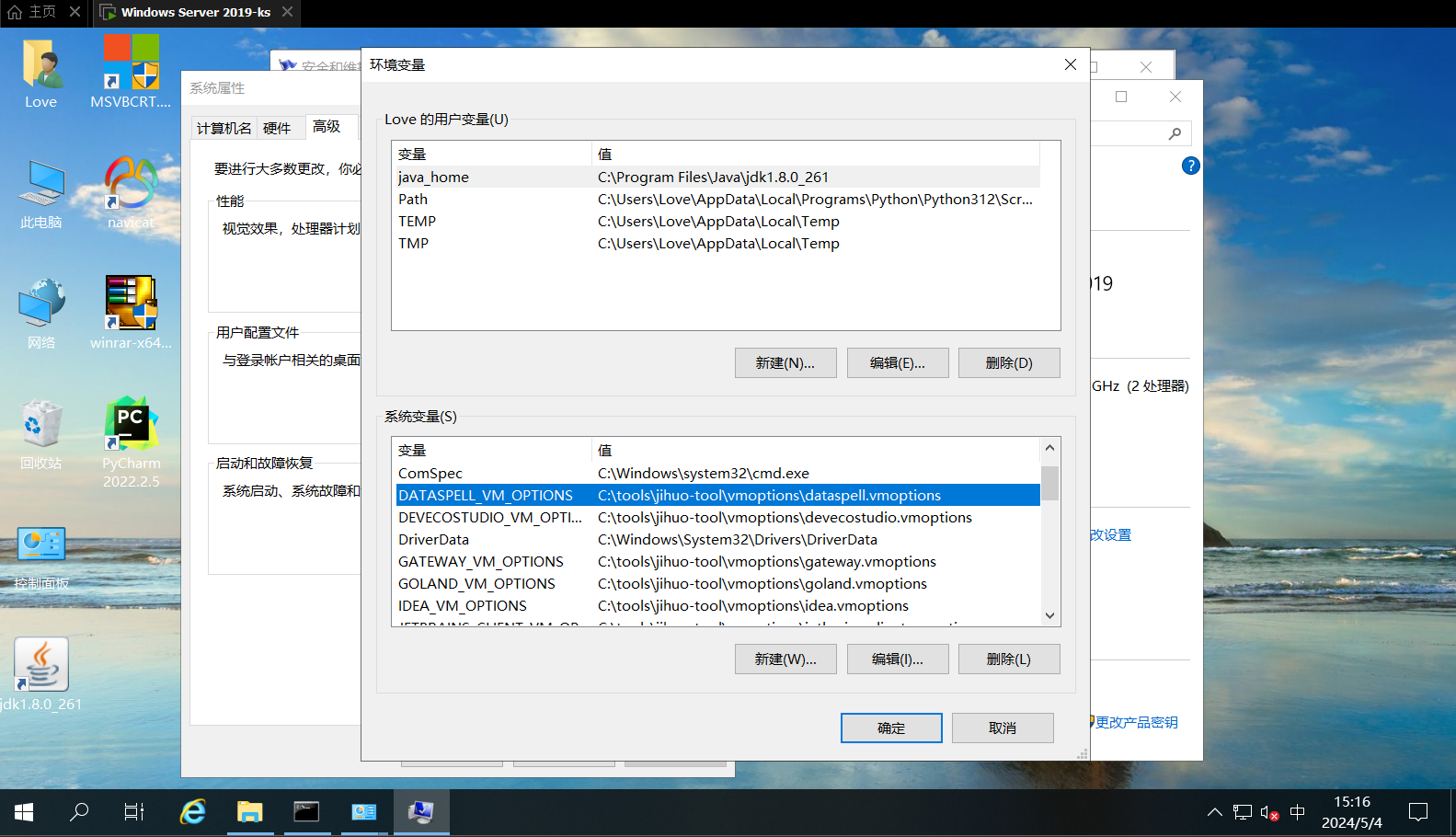Confirm with the 确定 button
1456x837 pixels.
click(x=891, y=728)
